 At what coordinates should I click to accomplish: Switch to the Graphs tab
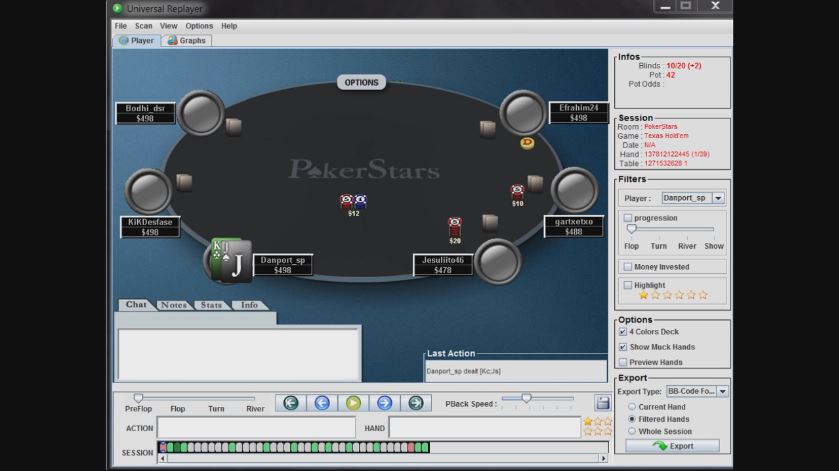pyautogui.click(x=187, y=40)
